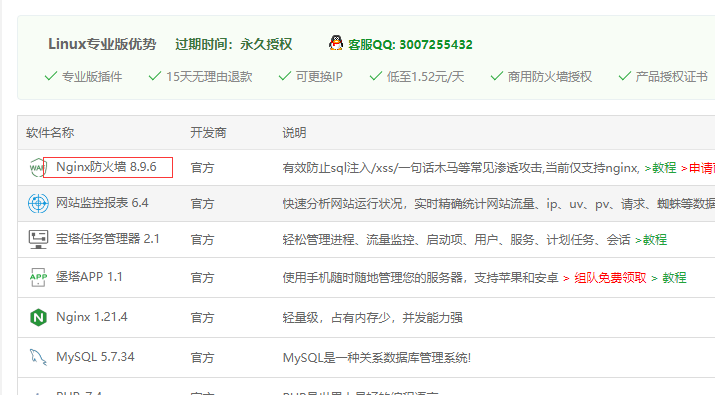Click the 客服QQ: 3007255432 contact link
Image resolution: width=715 pixels, height=395 pixels.
coord(410,45)
